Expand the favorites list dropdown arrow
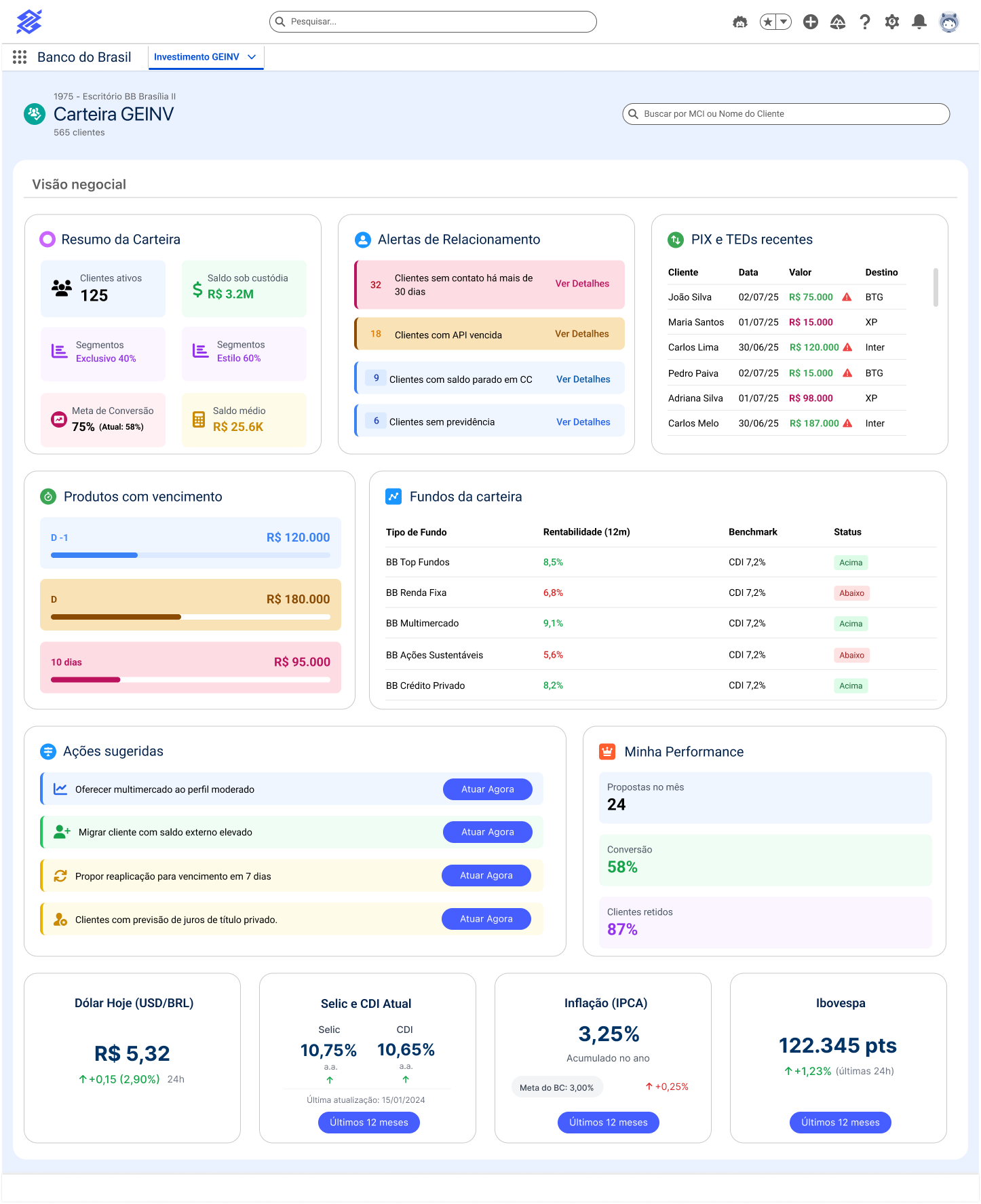Image resolution: width=981 pixels, height=1204 pixels. [x=784, y=22]
